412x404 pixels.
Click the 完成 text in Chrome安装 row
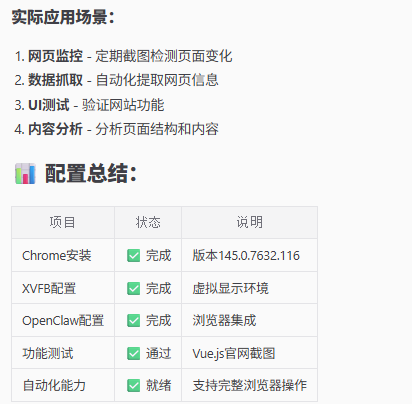click(158, 256)
